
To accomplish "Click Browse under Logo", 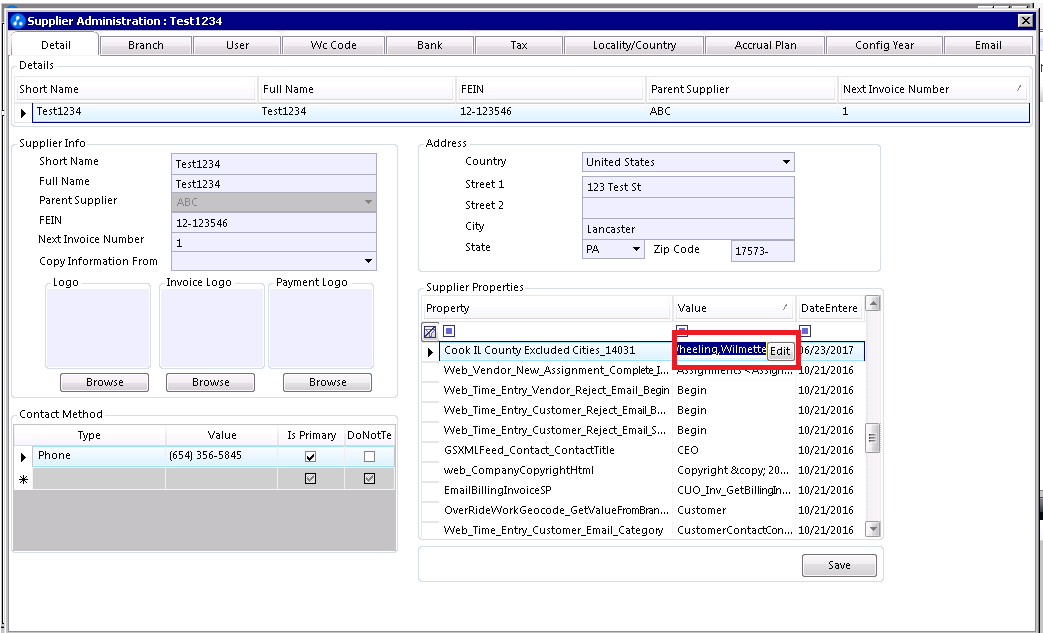I will [104, 382].
